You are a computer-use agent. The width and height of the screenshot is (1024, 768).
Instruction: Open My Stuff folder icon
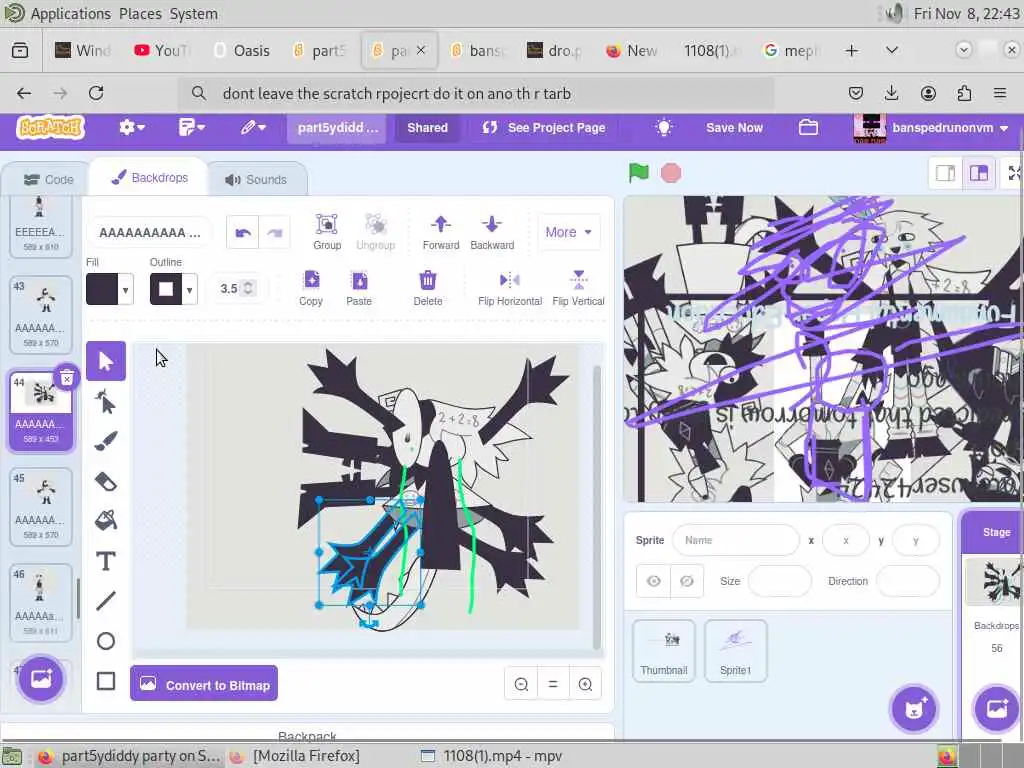[x=808, y=127]
